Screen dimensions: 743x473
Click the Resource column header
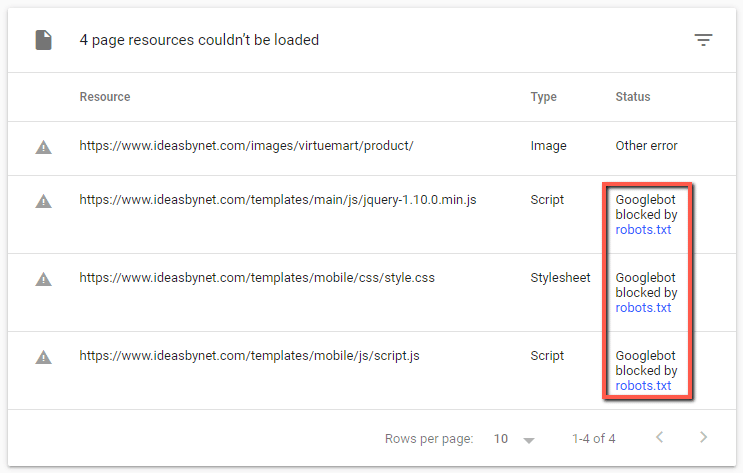105,97
